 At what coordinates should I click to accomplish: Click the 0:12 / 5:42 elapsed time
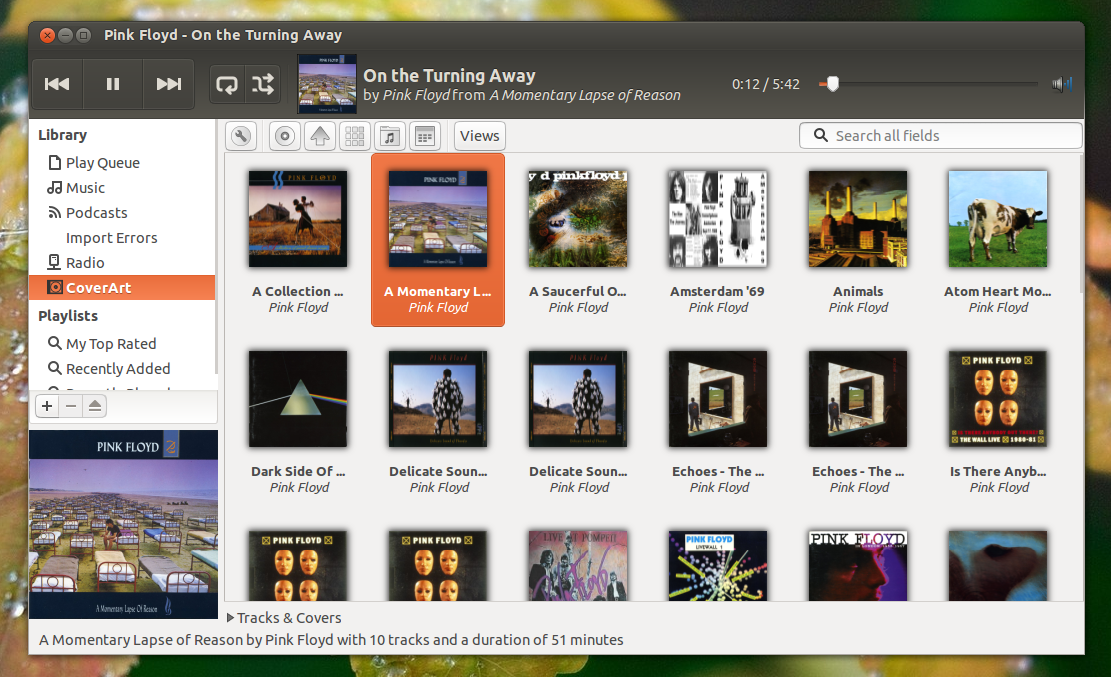point(766,84)
